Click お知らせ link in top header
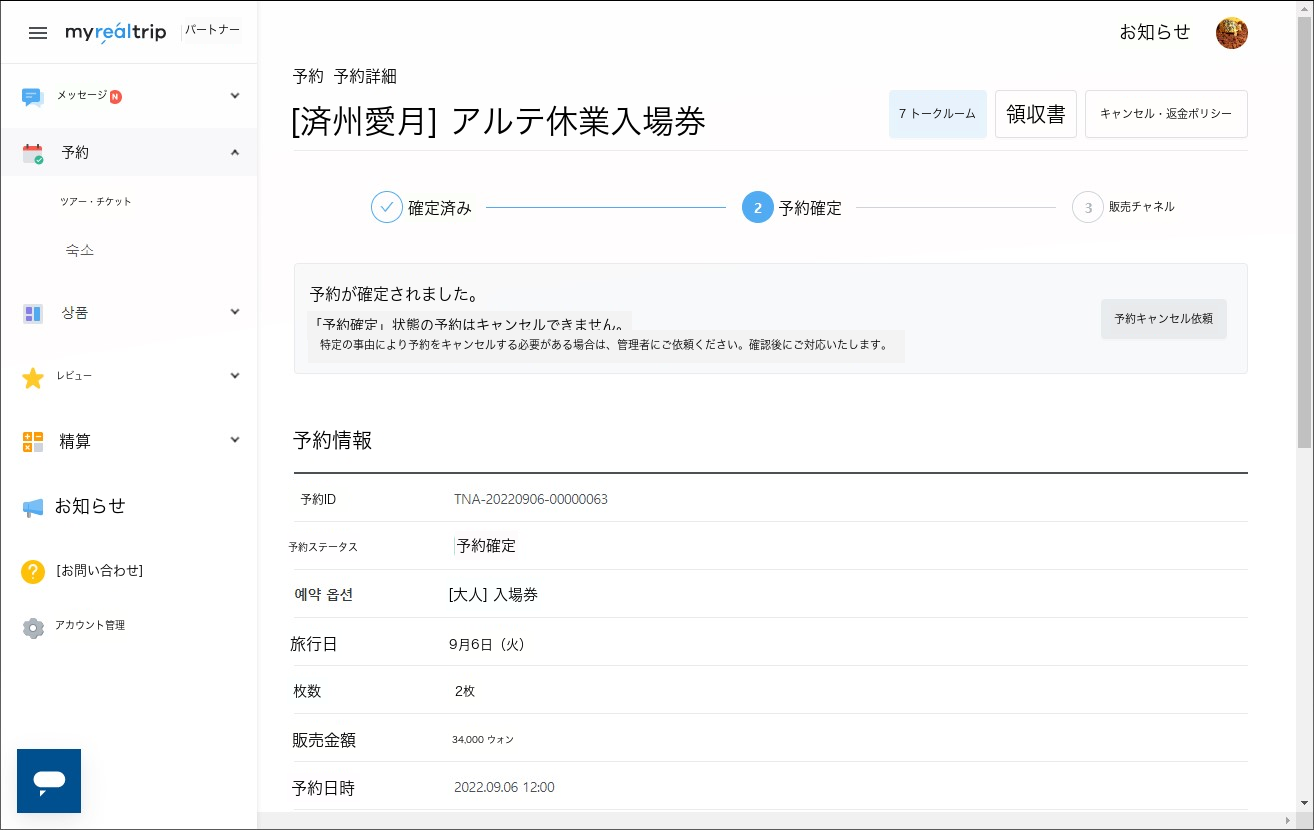 (1155, 32)
